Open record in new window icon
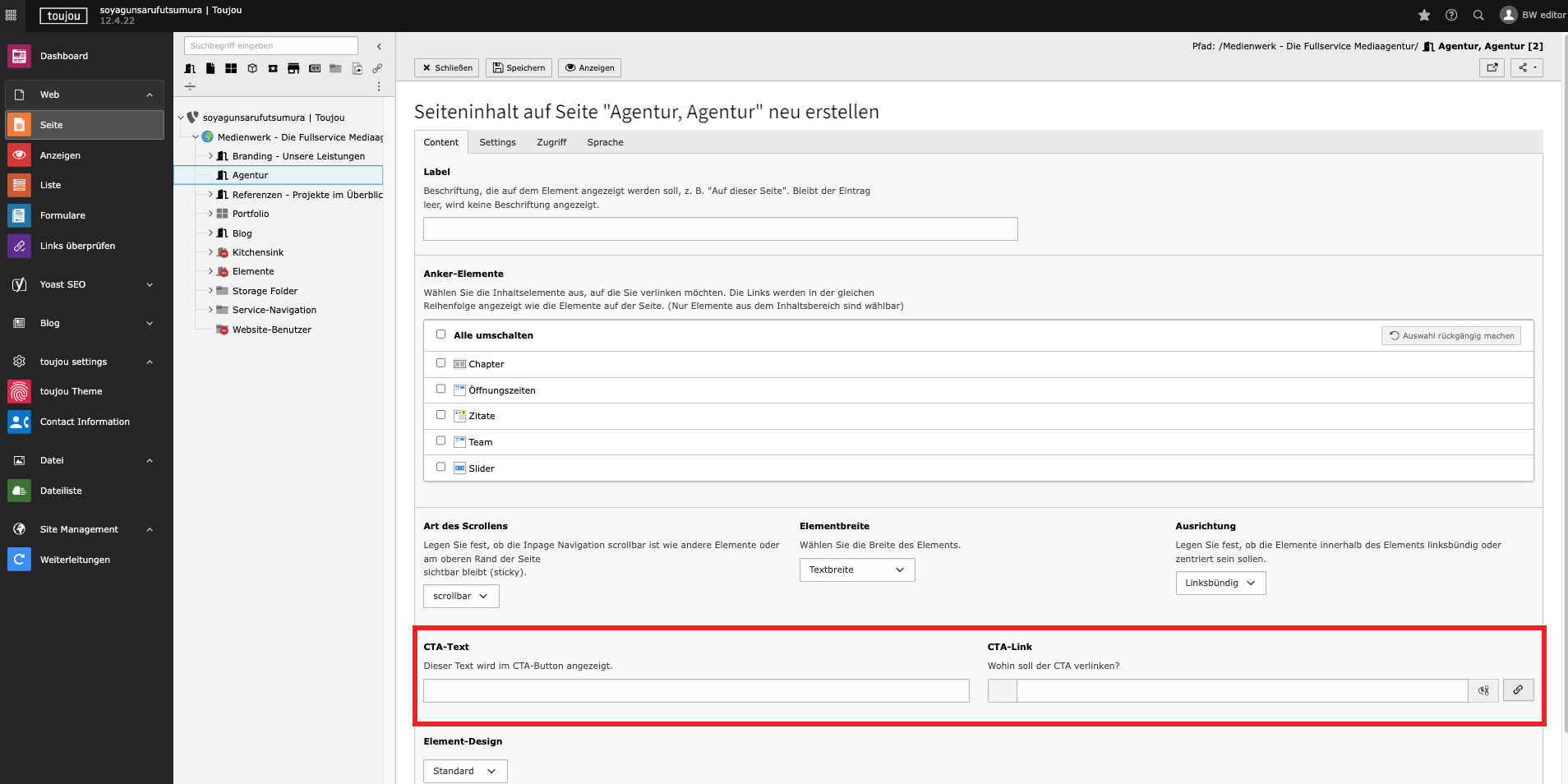Screen dimensions: 1568x784 (1492, 67)
